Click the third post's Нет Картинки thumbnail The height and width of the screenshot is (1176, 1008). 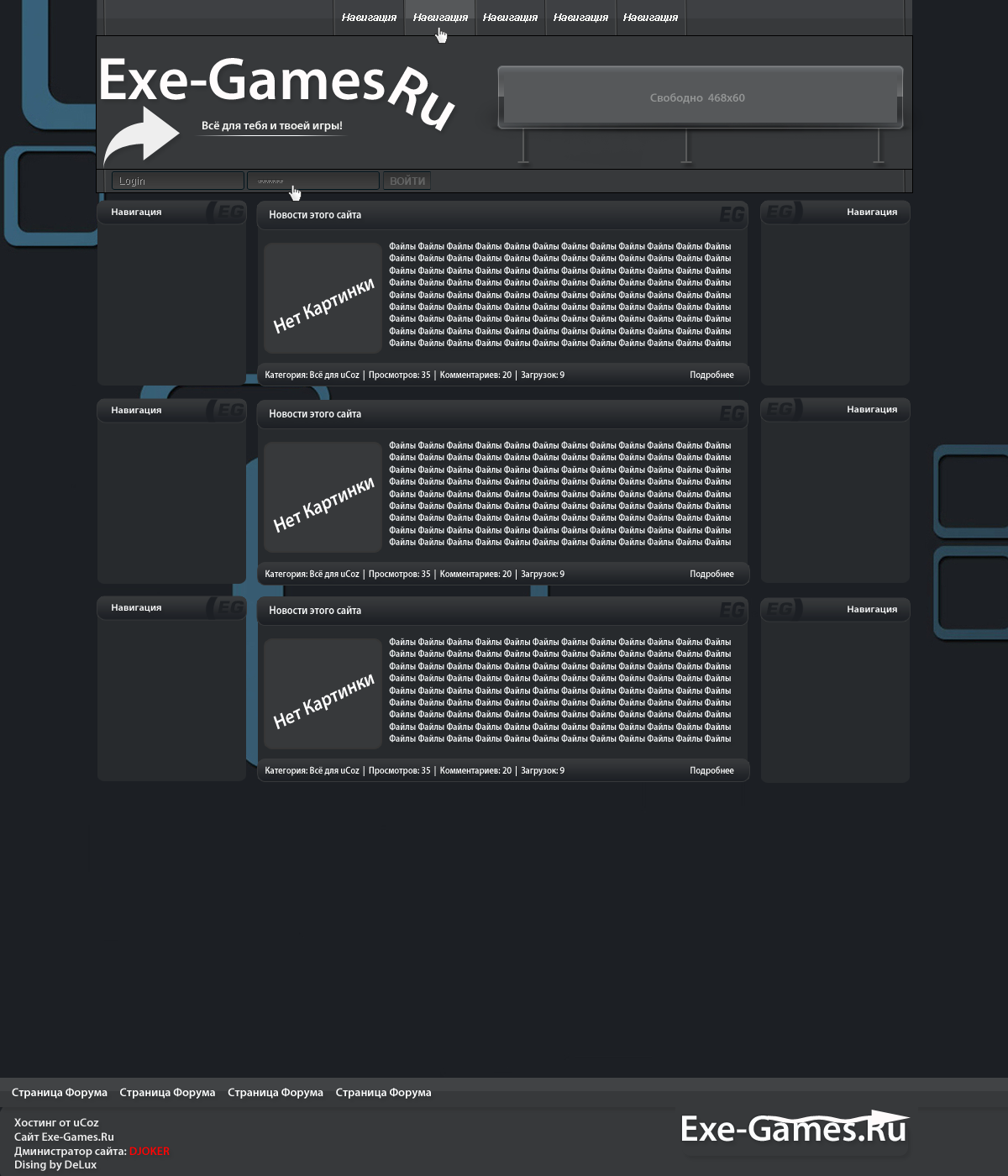(x=323, y=694)
